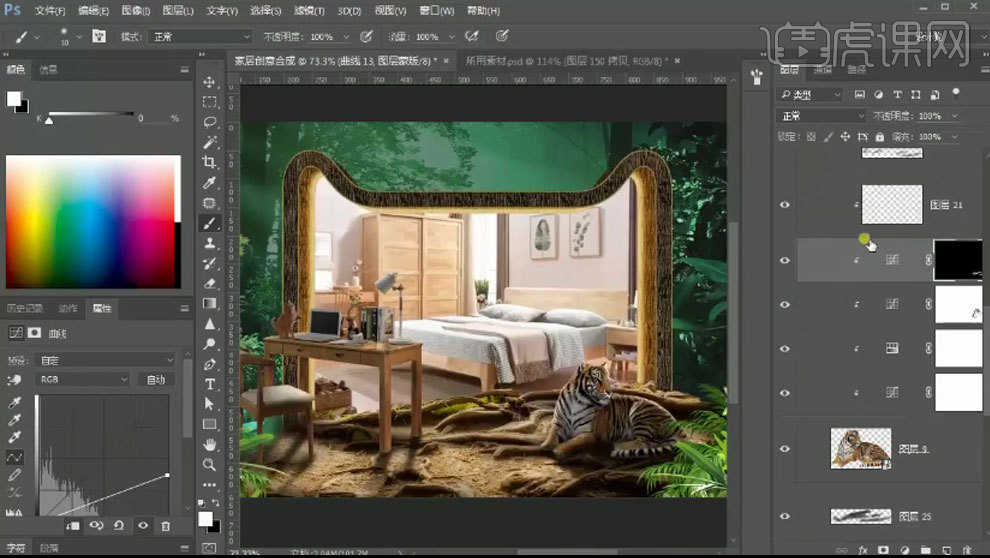Reset the curves adjustment to defaults

pyautogui.click(x=119, y=525)
